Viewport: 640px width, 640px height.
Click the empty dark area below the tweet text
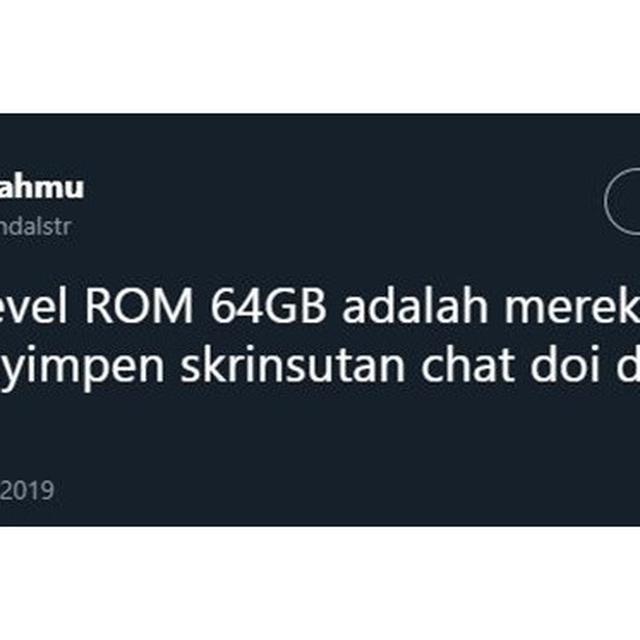pyautogui.click(x=320, y=433)
